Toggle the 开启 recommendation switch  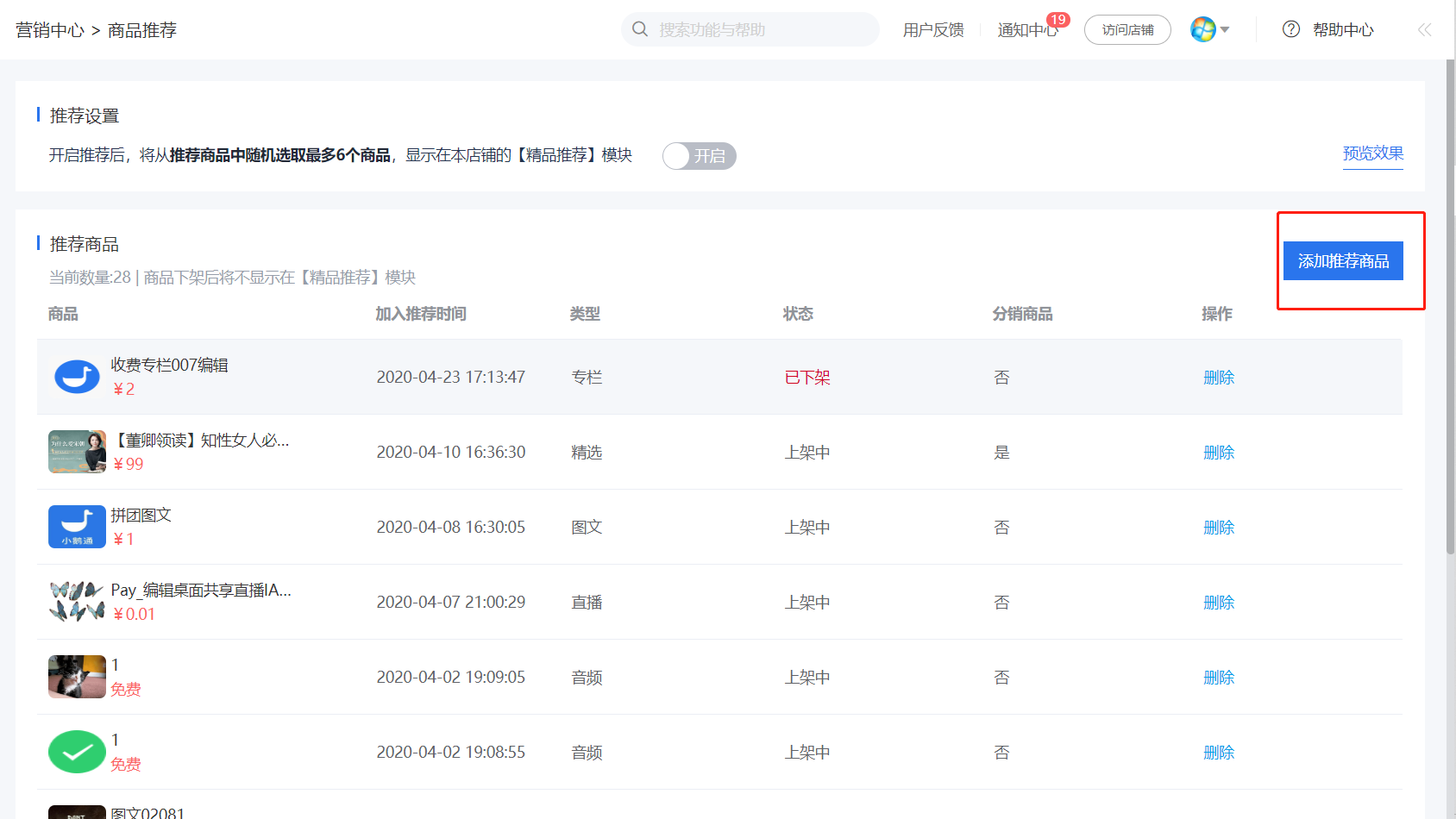point(700,156)
